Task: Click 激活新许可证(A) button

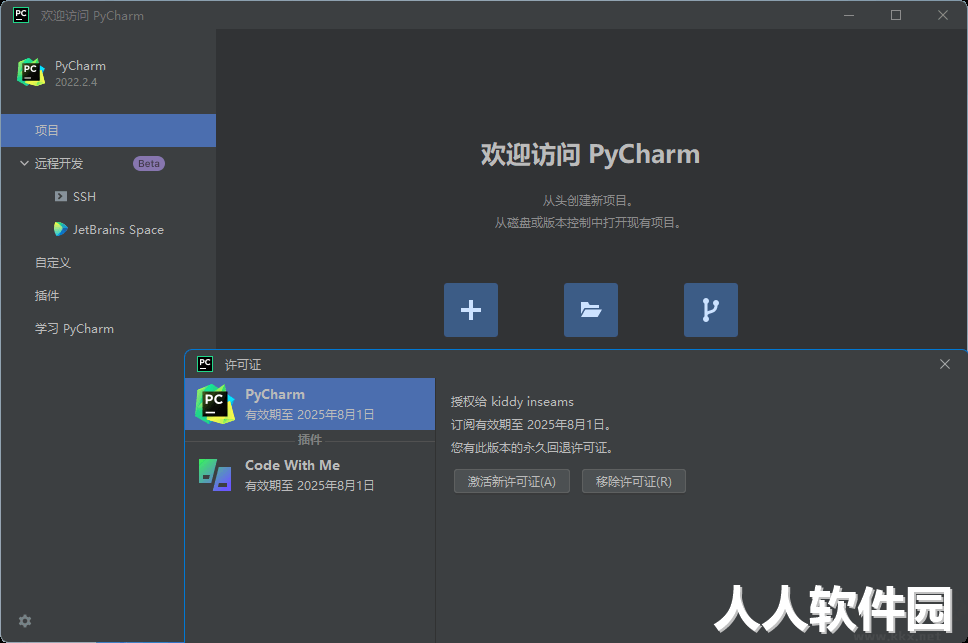Action: pos(512,481)
